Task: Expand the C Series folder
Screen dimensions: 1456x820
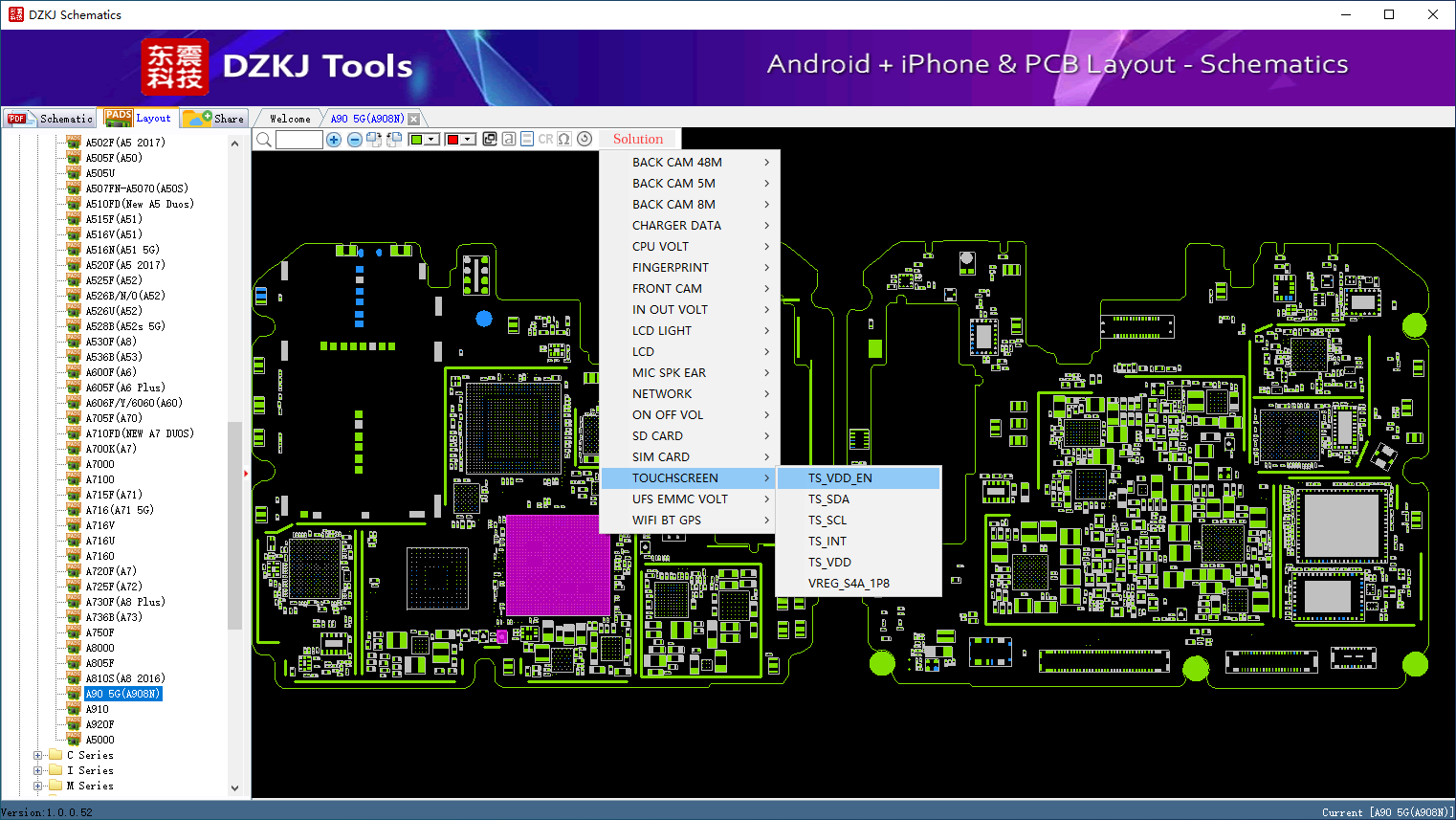Action: click(38, 755)
